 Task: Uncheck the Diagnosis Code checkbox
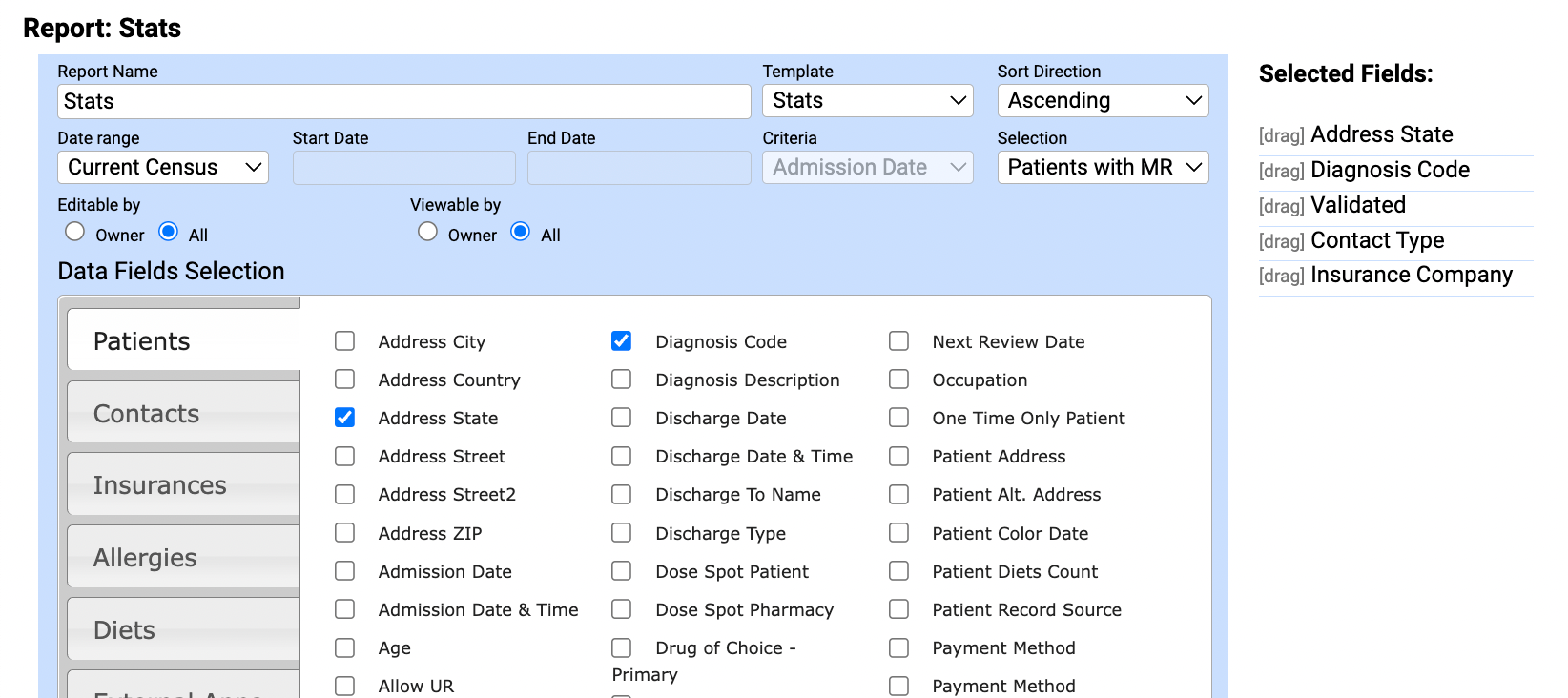pyautogui.click(x=622, y=341)
